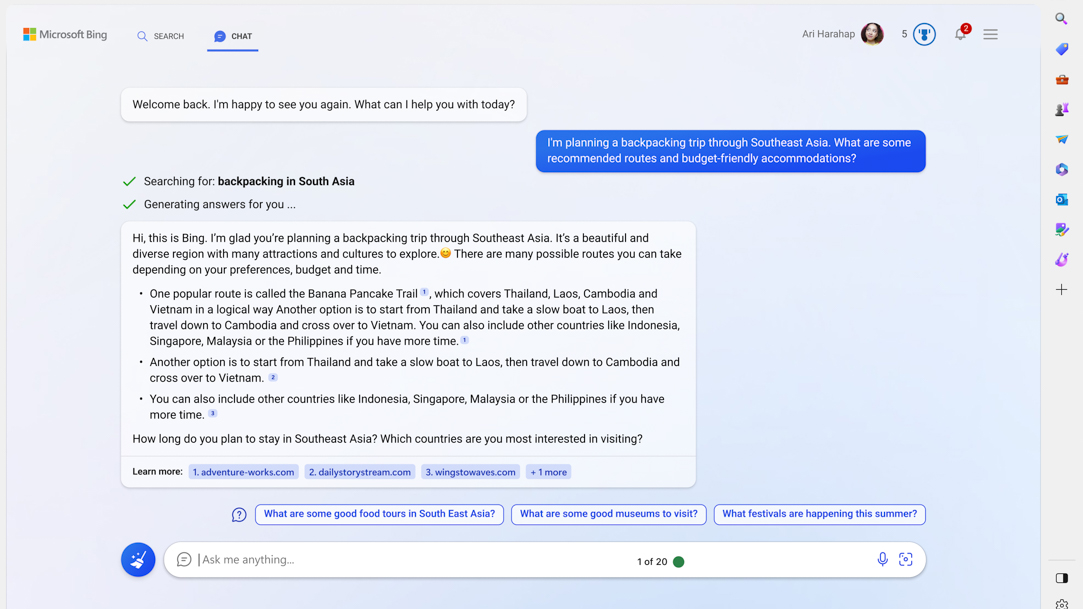Viewport: 1083px width, 609px height.
Task: Open the sidebar Designer pen icon
Action: coord(1062,229)
